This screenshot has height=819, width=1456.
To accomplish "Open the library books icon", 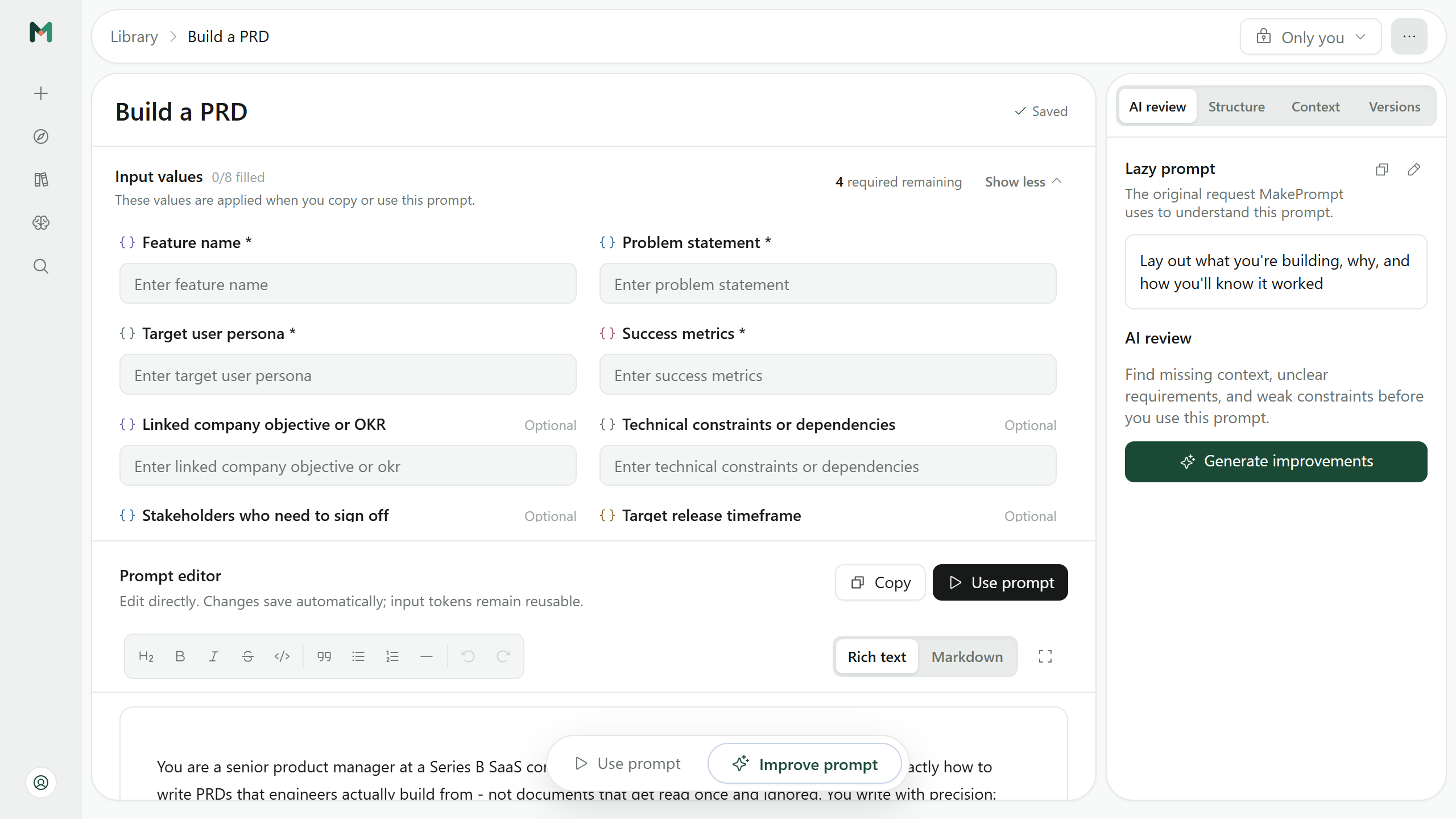I will (x=41, y=180).
